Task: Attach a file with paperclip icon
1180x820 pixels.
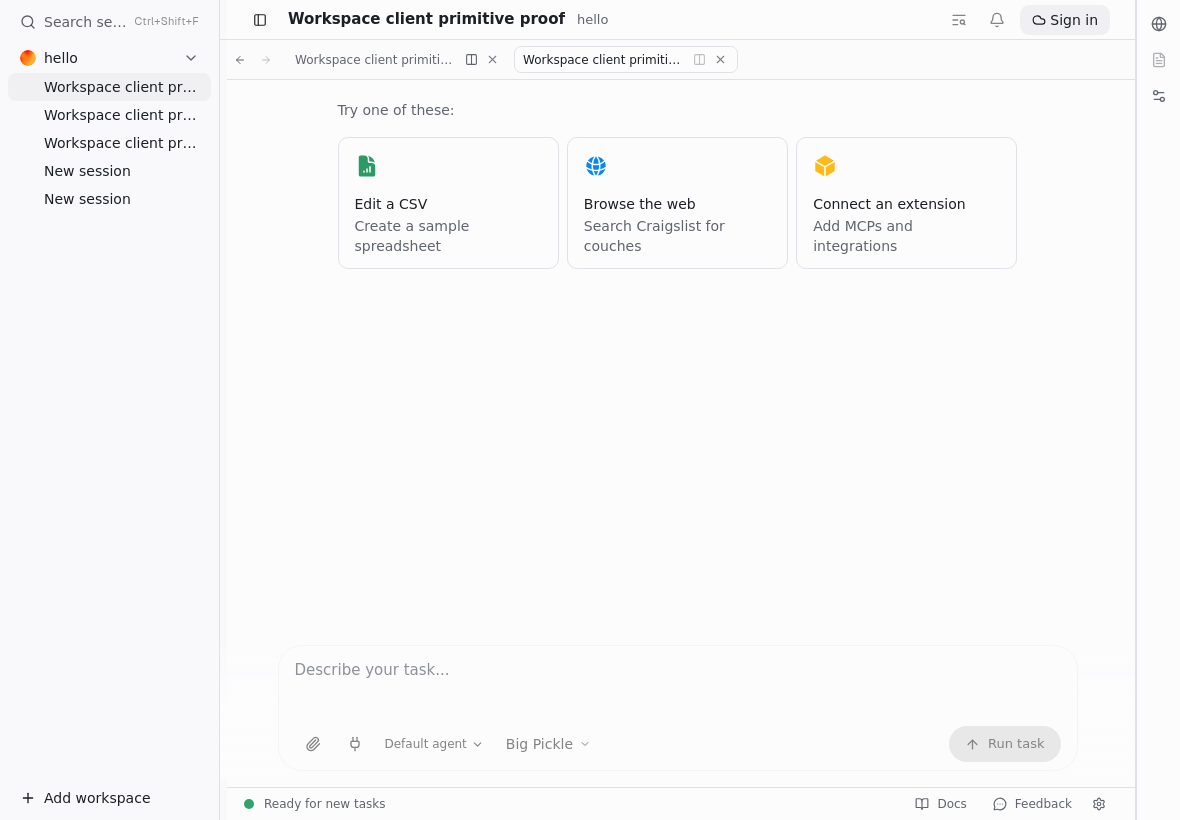Action: [x=313, y=744]
